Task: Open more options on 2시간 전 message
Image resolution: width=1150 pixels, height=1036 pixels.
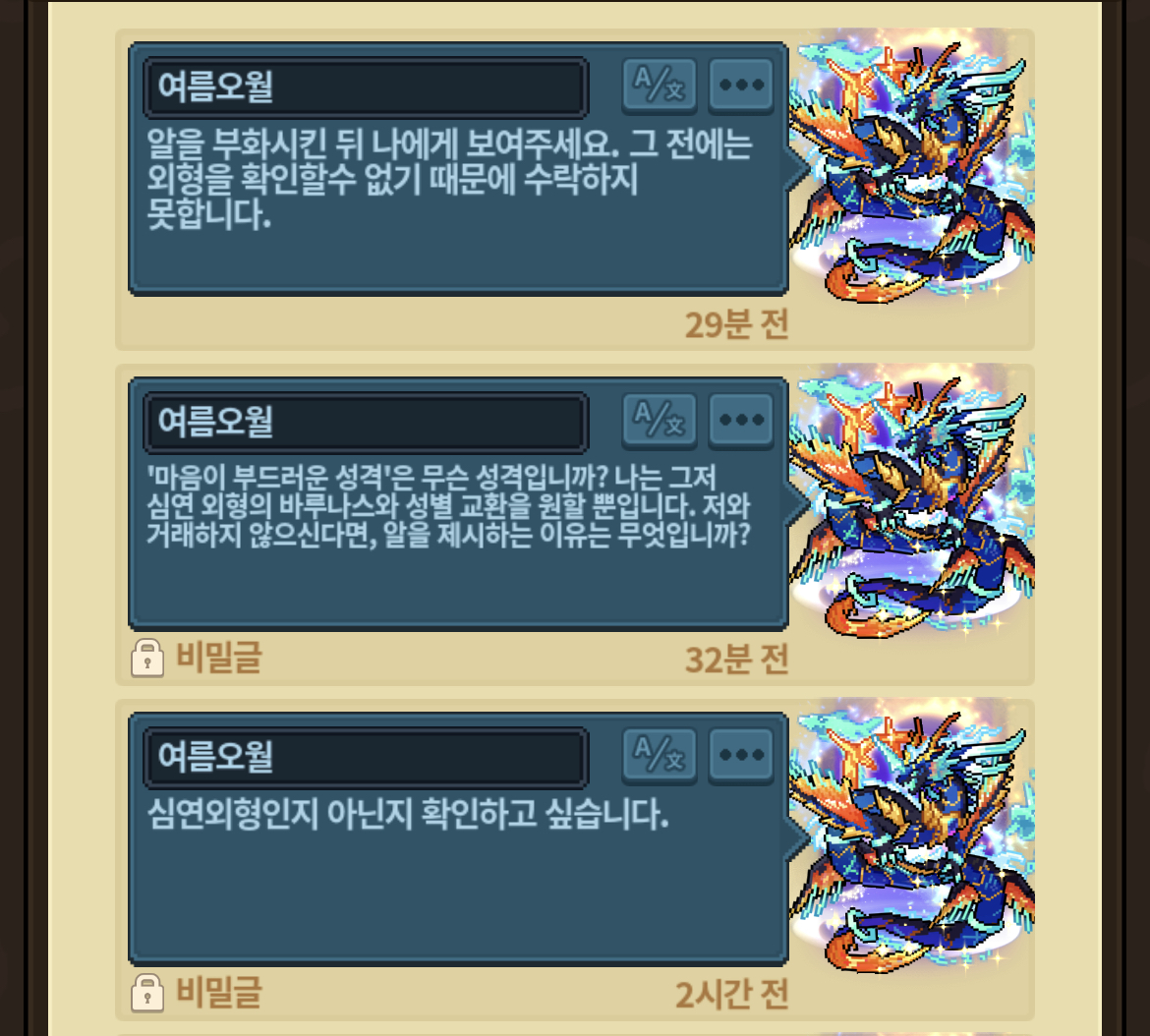Action: click(x=741, y=755)
